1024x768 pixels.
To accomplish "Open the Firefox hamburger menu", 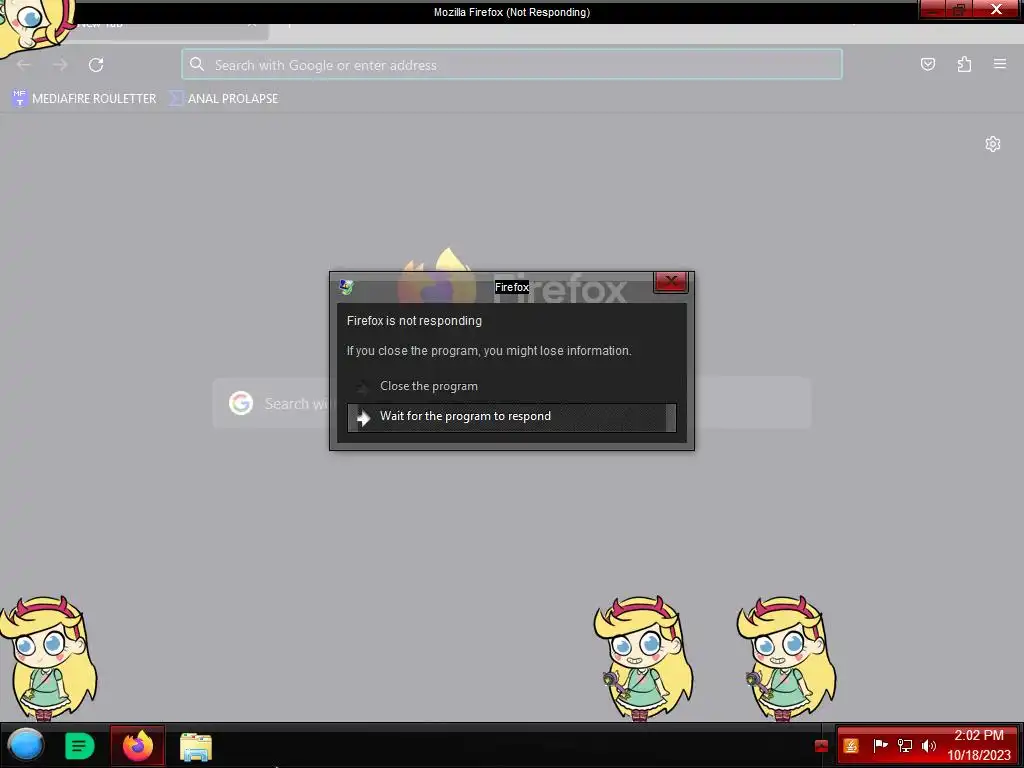I will tap(1000, 64).
